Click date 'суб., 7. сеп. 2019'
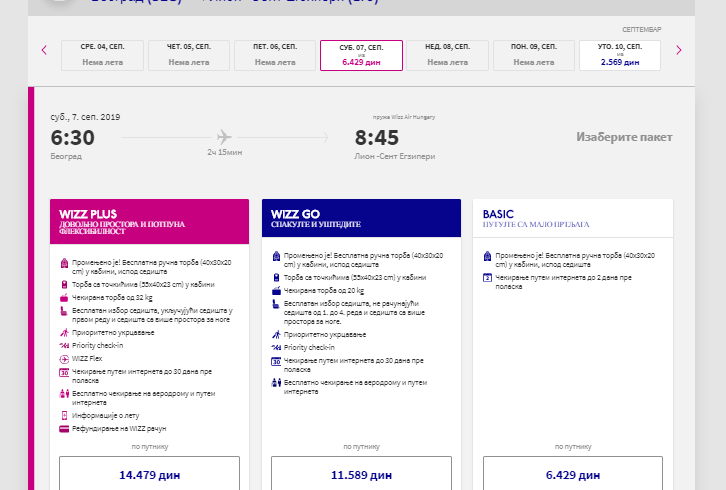Viewport: 726px width, 490px height. (x=85, y=117)
